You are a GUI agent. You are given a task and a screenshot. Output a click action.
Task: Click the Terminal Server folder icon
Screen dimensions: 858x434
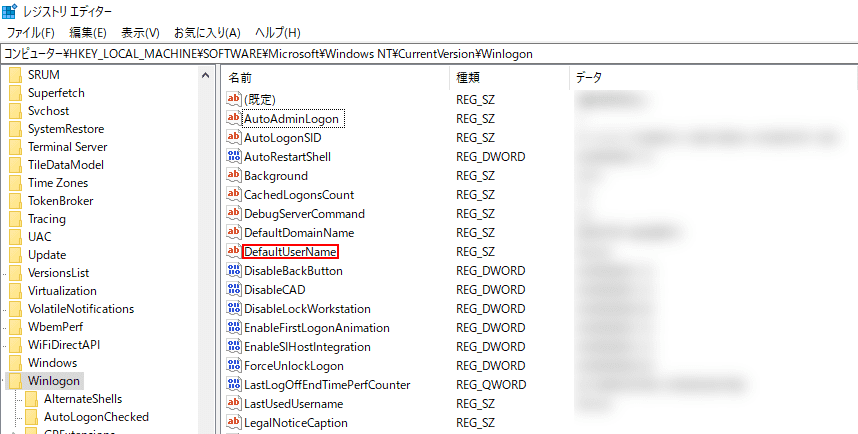pos(16,147)
